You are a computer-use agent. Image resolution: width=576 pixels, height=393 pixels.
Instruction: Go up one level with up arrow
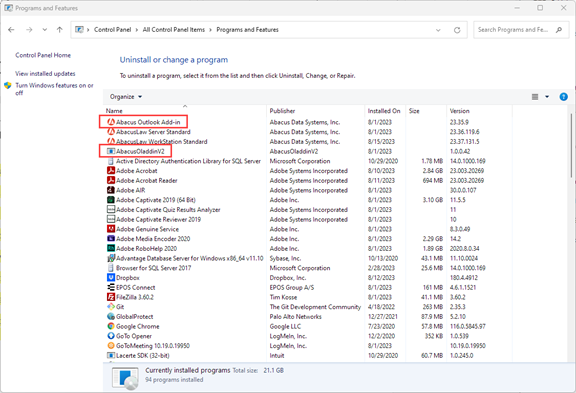60,30
